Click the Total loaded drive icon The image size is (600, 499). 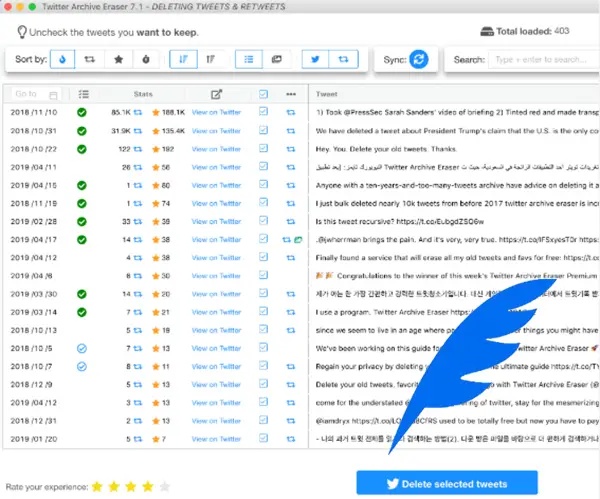click(487, 31)
